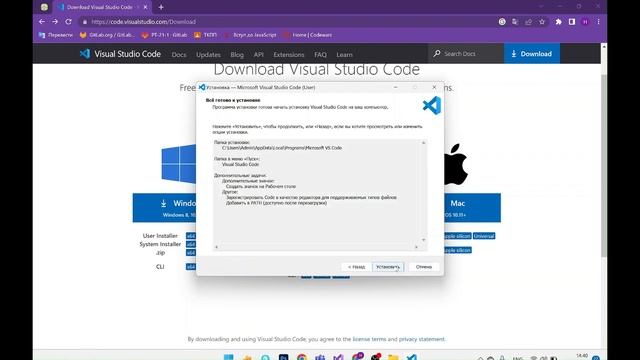Image resolution: width=640 pixels, height=360 pixels.
Task: Click < Назад in the installer dialog
Action: click(356, 267)
